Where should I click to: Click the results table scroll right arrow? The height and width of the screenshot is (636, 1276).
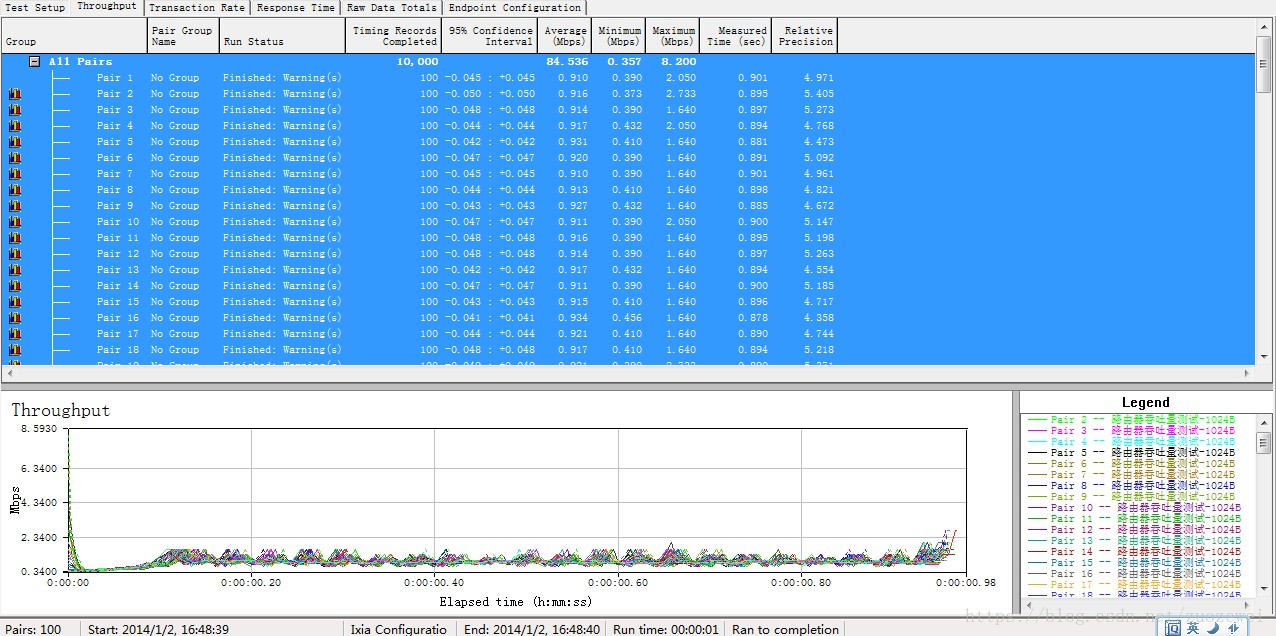tap(1246, 373)
